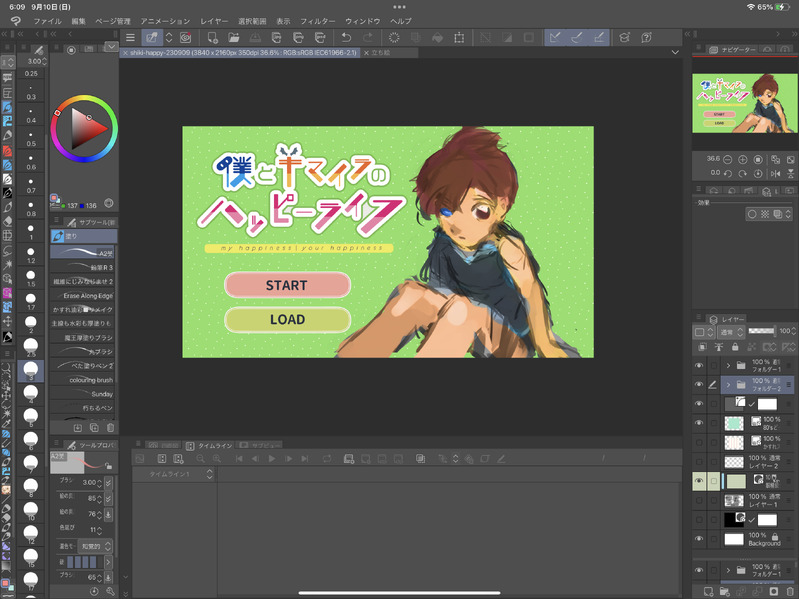799x599 pixels.
Task: Open the 編集 menu
Action: tap(78, 21)
